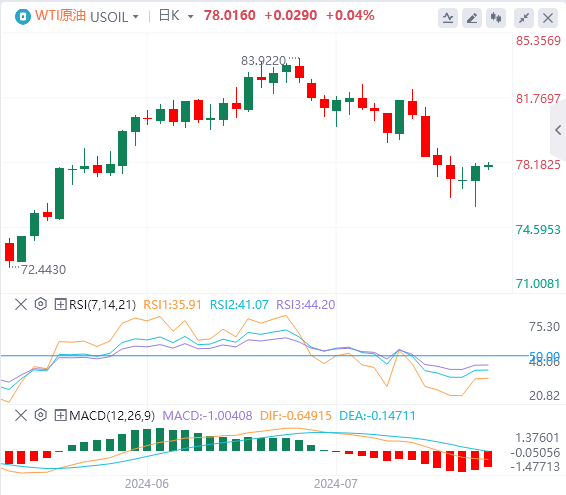The height and width of the screenshot is (495, 566).
Task: Click the RSI(7,14,21) label
Action: [x=103, y=305]
